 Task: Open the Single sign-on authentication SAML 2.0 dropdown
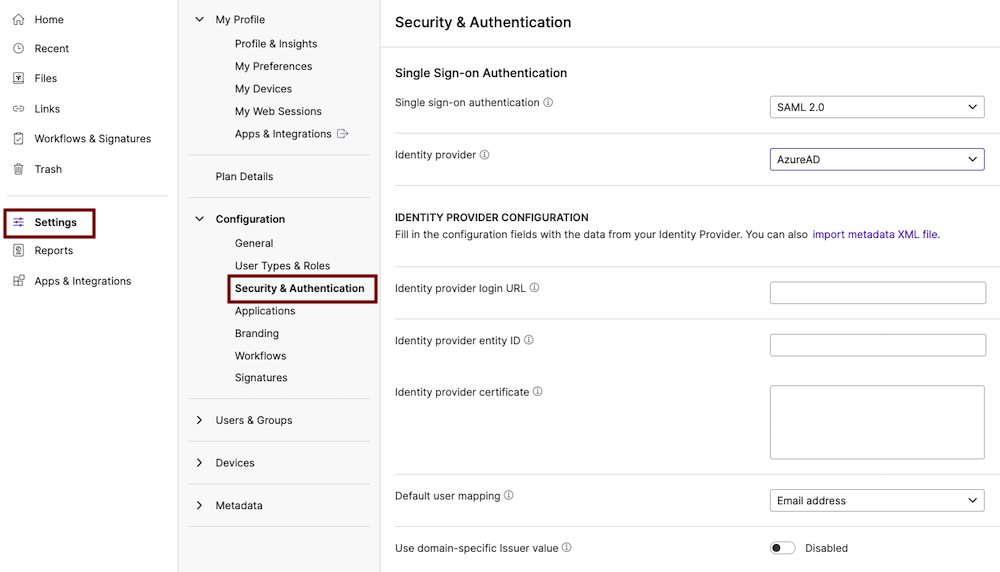point(877,107)
